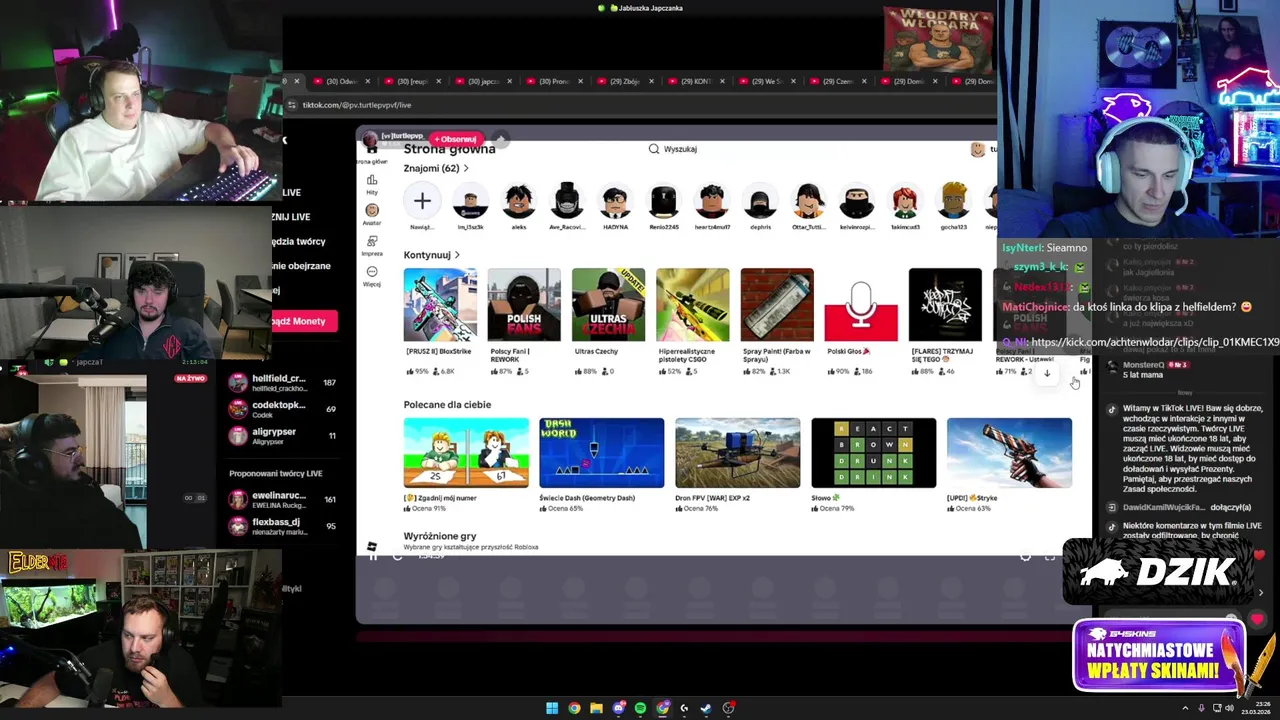Open Impreza icon in Roblox sidebar
Image resolution: width=1280 pixels, height=720 pixels.
coord(372,241)
